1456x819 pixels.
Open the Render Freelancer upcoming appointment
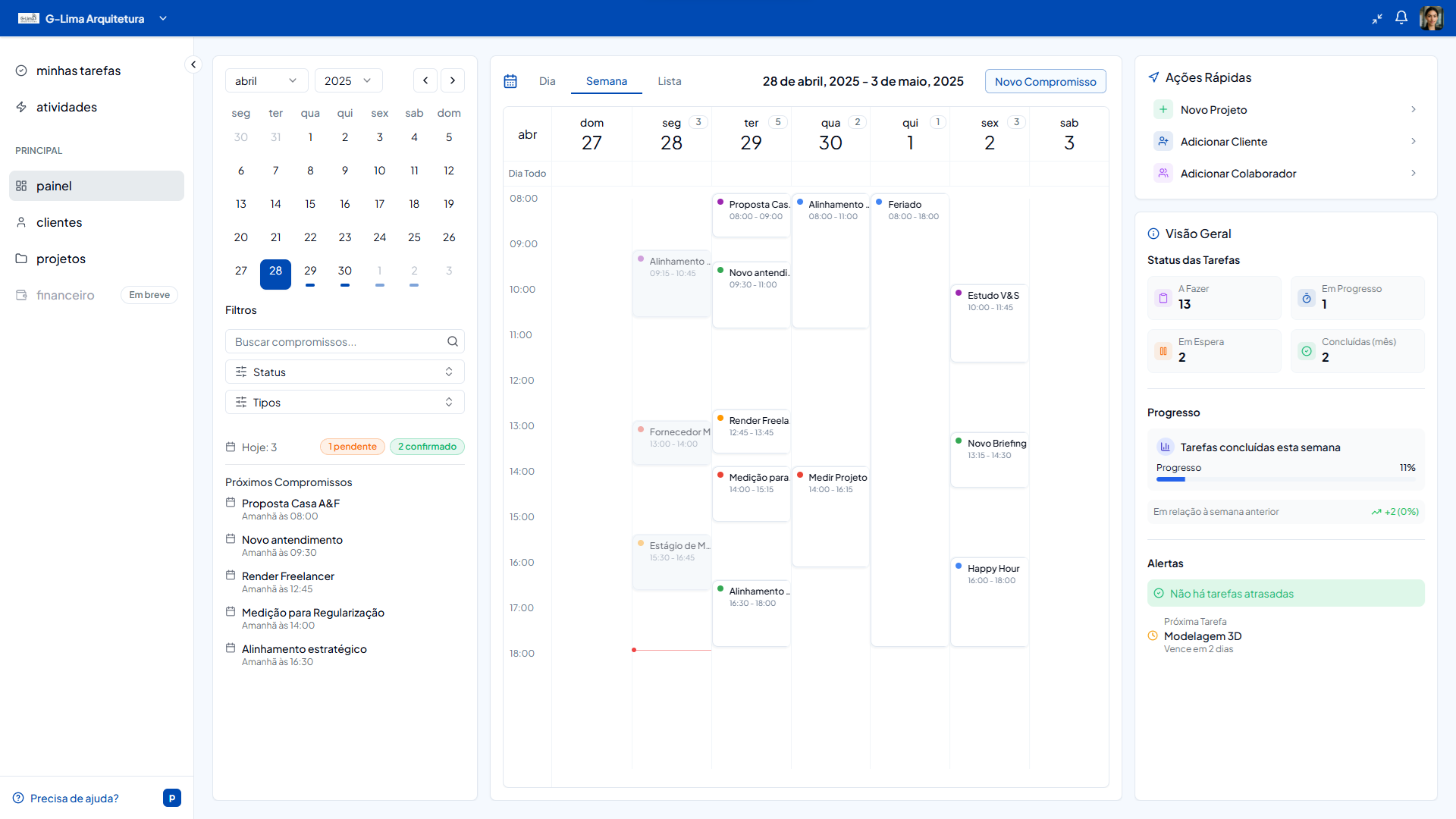tap(288, 582)
